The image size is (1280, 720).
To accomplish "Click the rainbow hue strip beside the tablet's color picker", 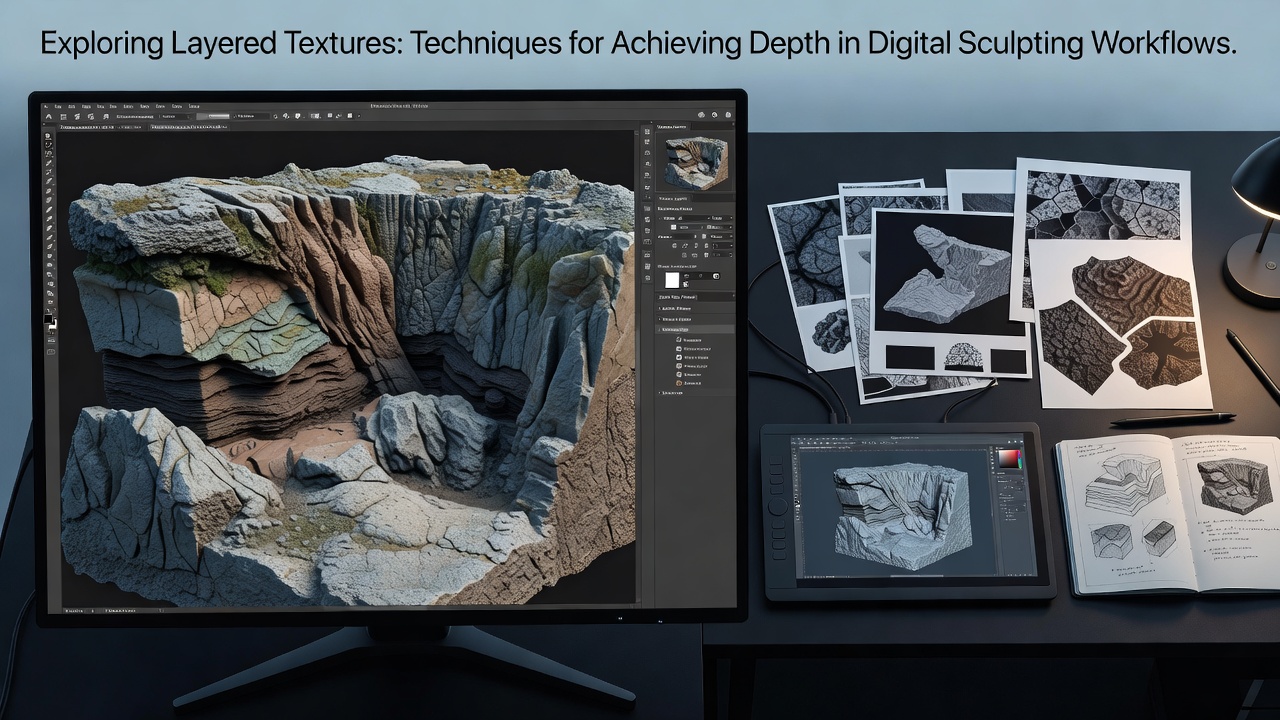I will click(x=1020, y=459).
